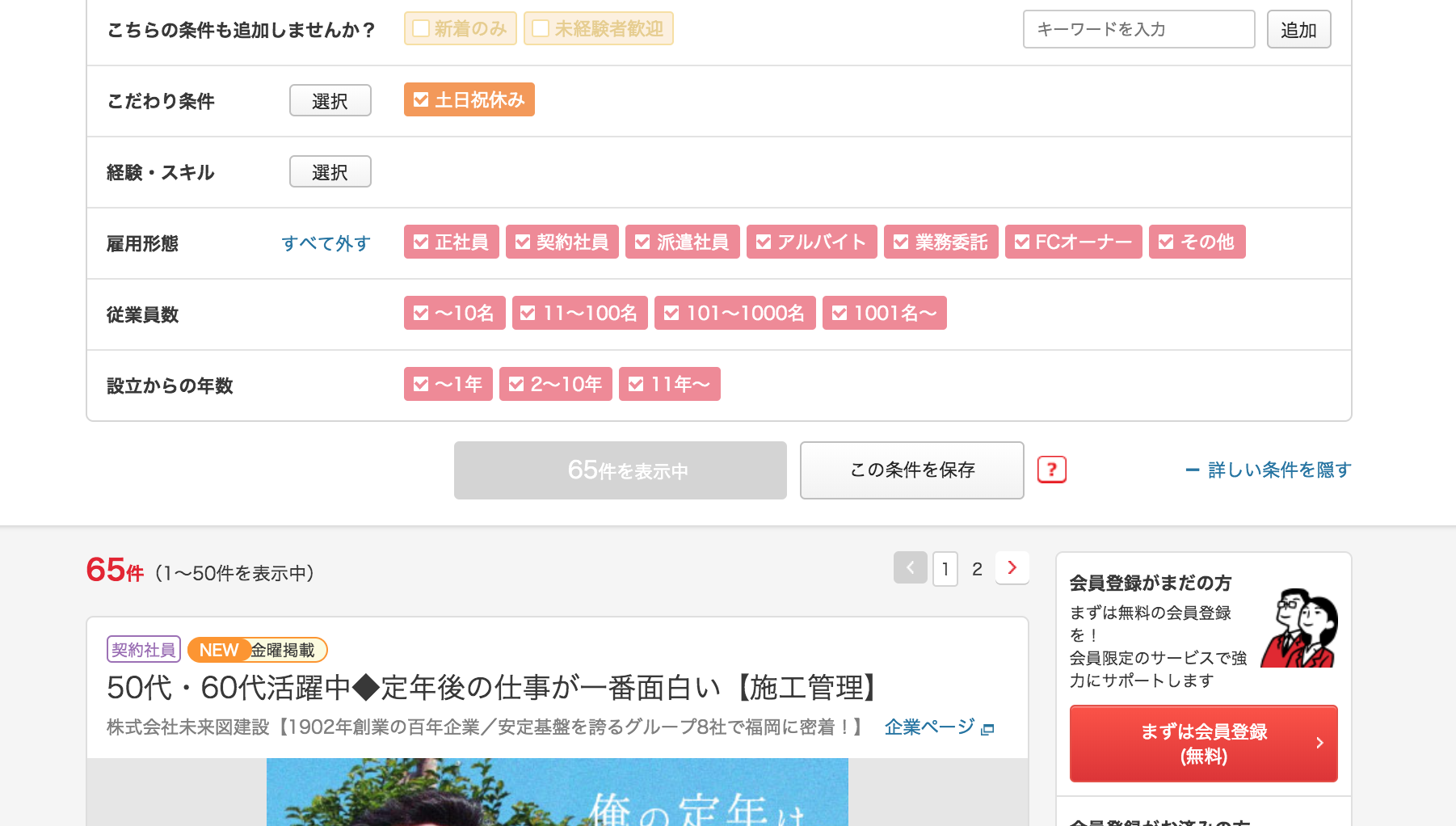The height and width of the screenshot is (826, 1456).
Task: Collapse detailed conditions via 詳しい条件を隠す
Action: click(x=1269, y=470)
